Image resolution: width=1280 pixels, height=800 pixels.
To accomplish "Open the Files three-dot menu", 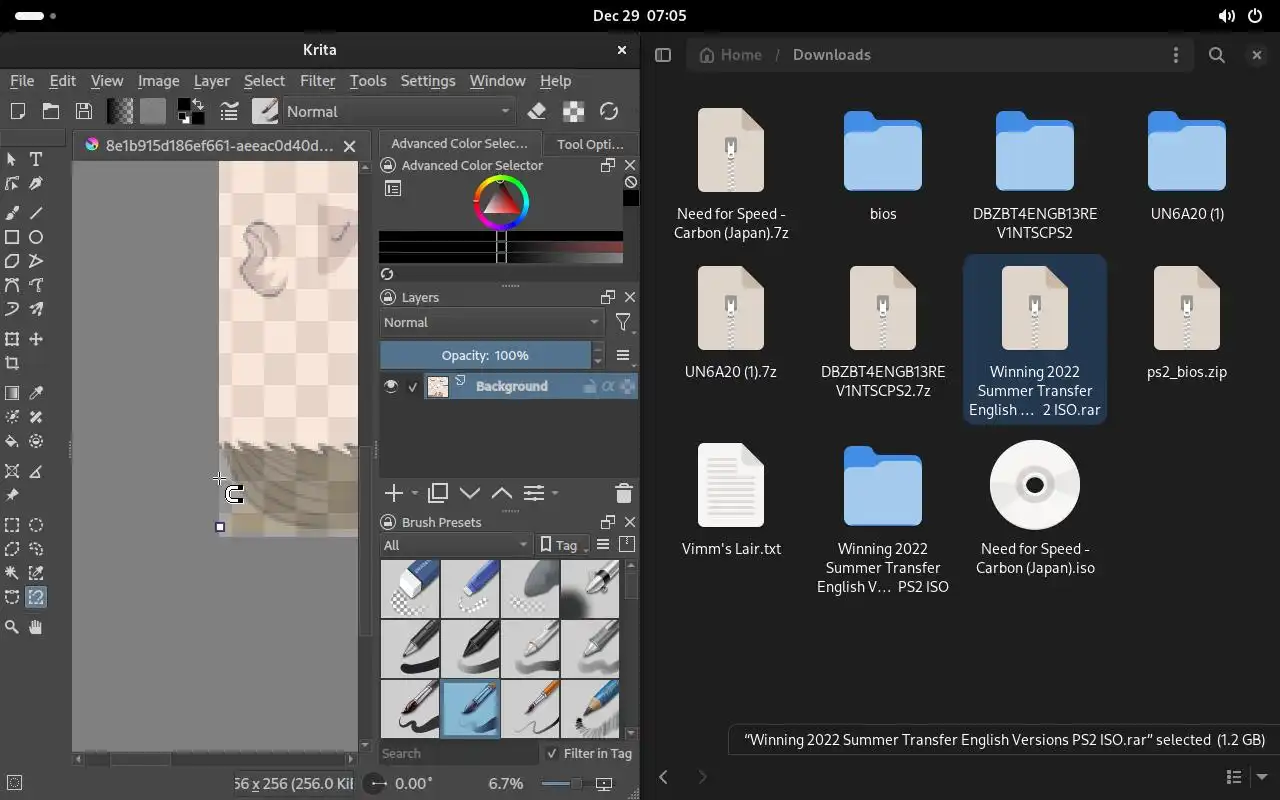I will 1176,55.
